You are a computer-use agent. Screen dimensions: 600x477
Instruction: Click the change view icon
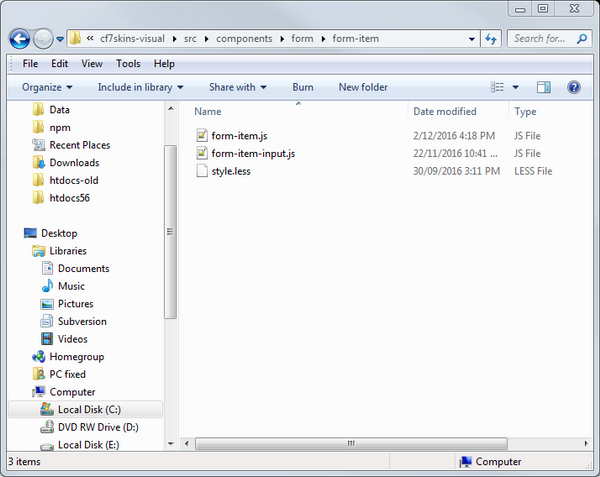[497, 87]
